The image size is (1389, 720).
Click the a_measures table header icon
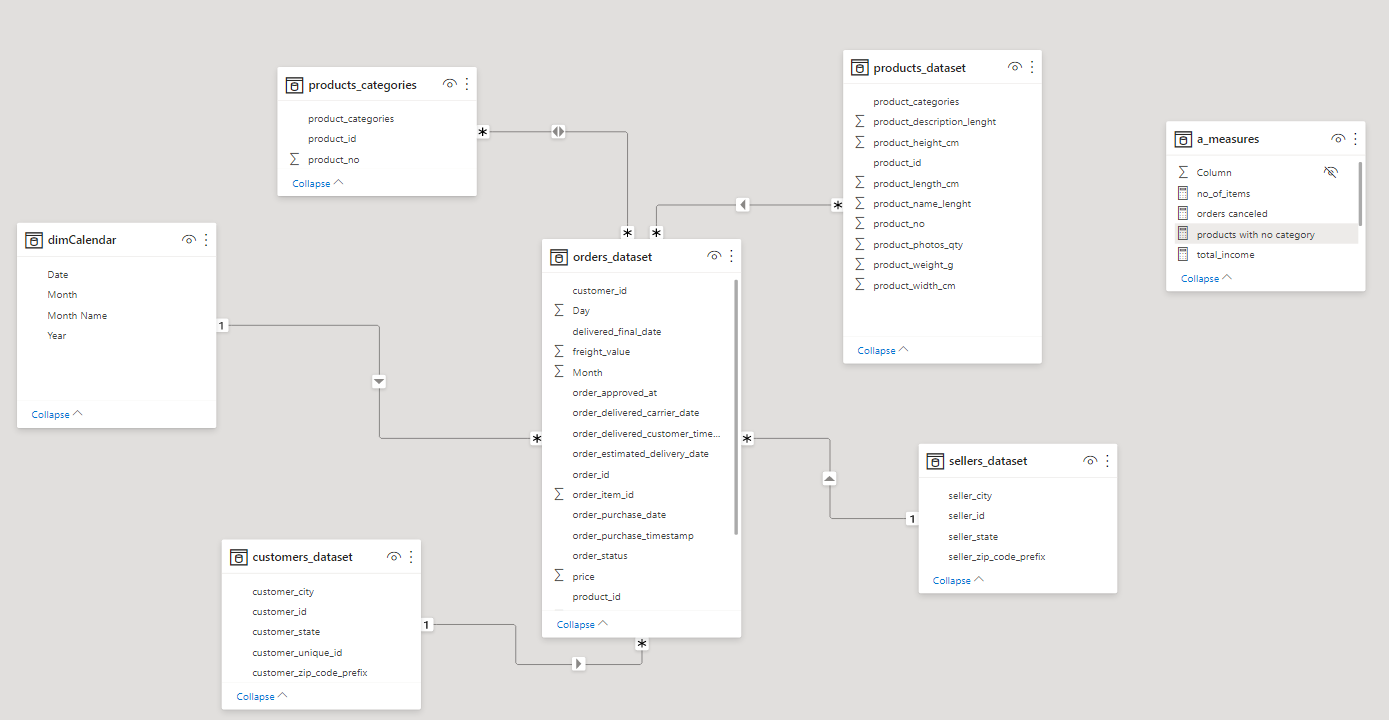tap(1183, 139)
